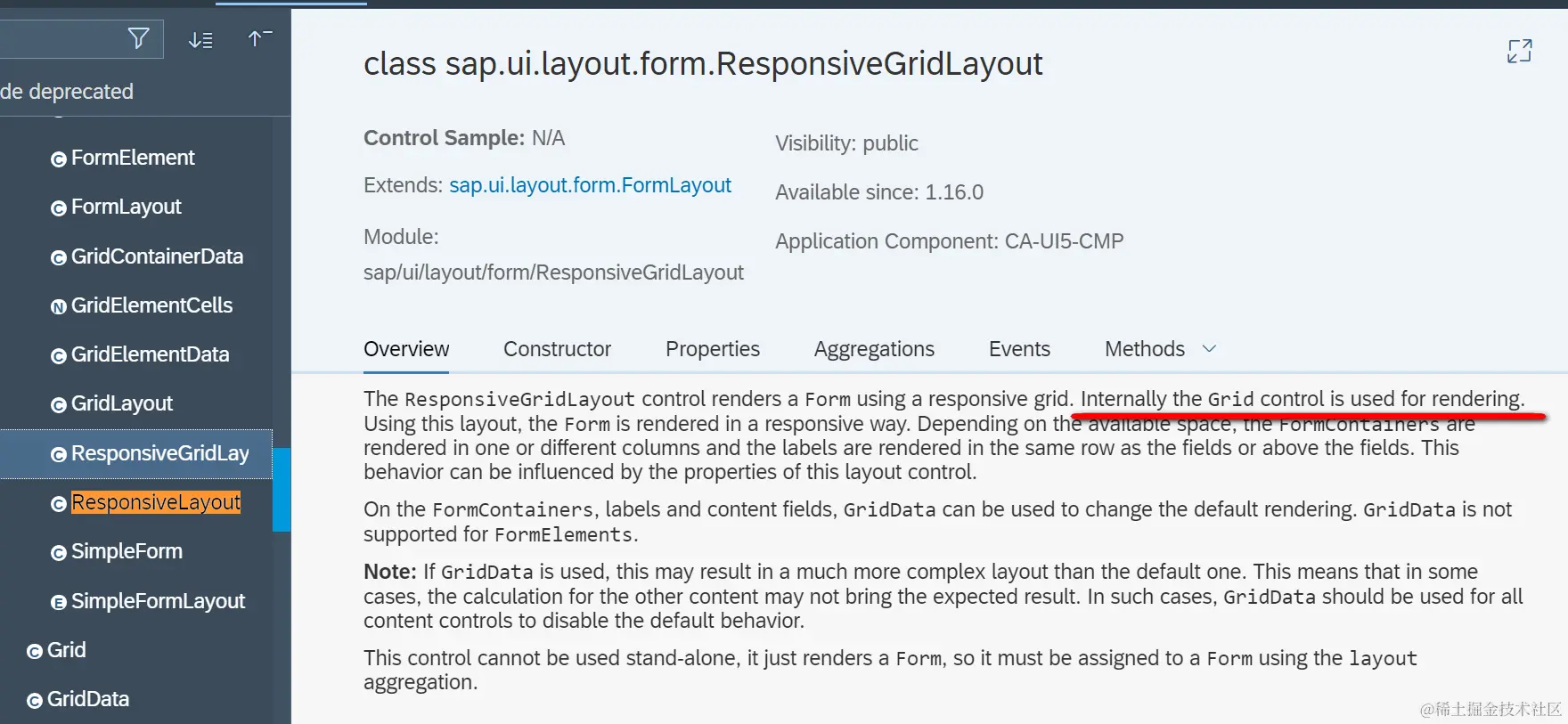Click the class icon beside GridElementData

tap(59, 356)
